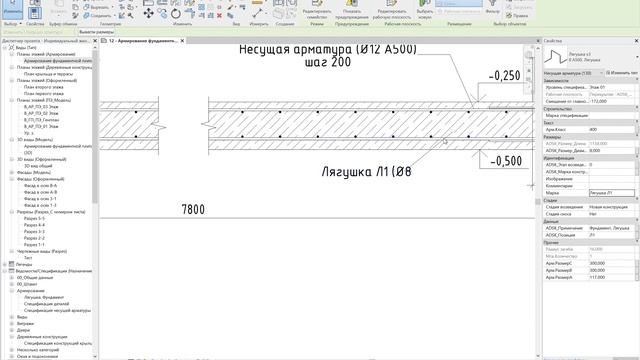This screenshot has height=360, width=640.
Task: Click the navigation wheel in the drawing view
Action: click(529, 55)
